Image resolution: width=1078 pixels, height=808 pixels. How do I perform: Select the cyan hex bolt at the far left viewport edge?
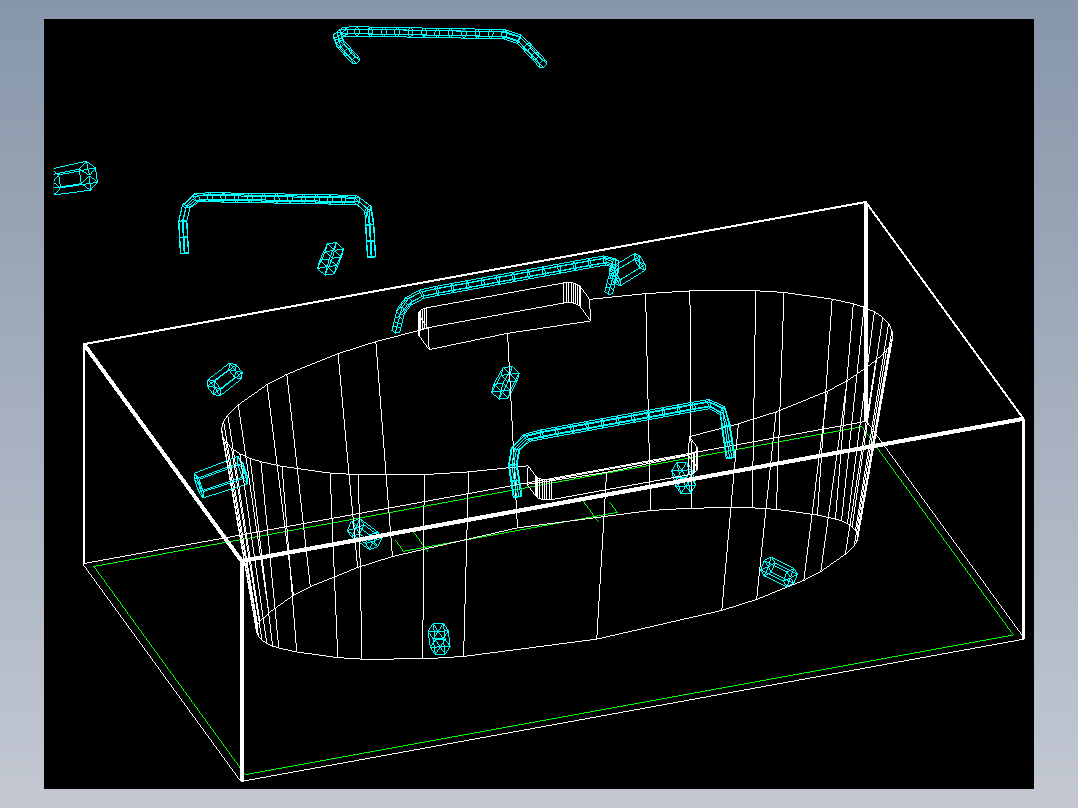pyautogui.click(x=75, y=178)
